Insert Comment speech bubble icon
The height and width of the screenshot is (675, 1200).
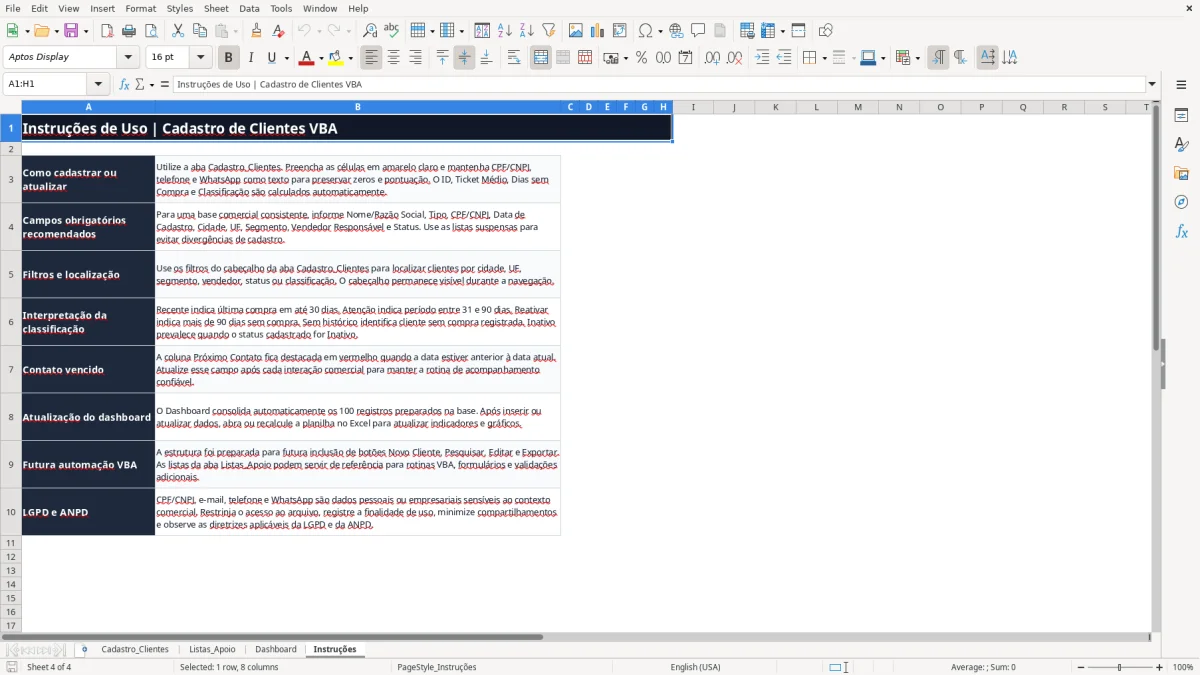(x=698, y=31)
